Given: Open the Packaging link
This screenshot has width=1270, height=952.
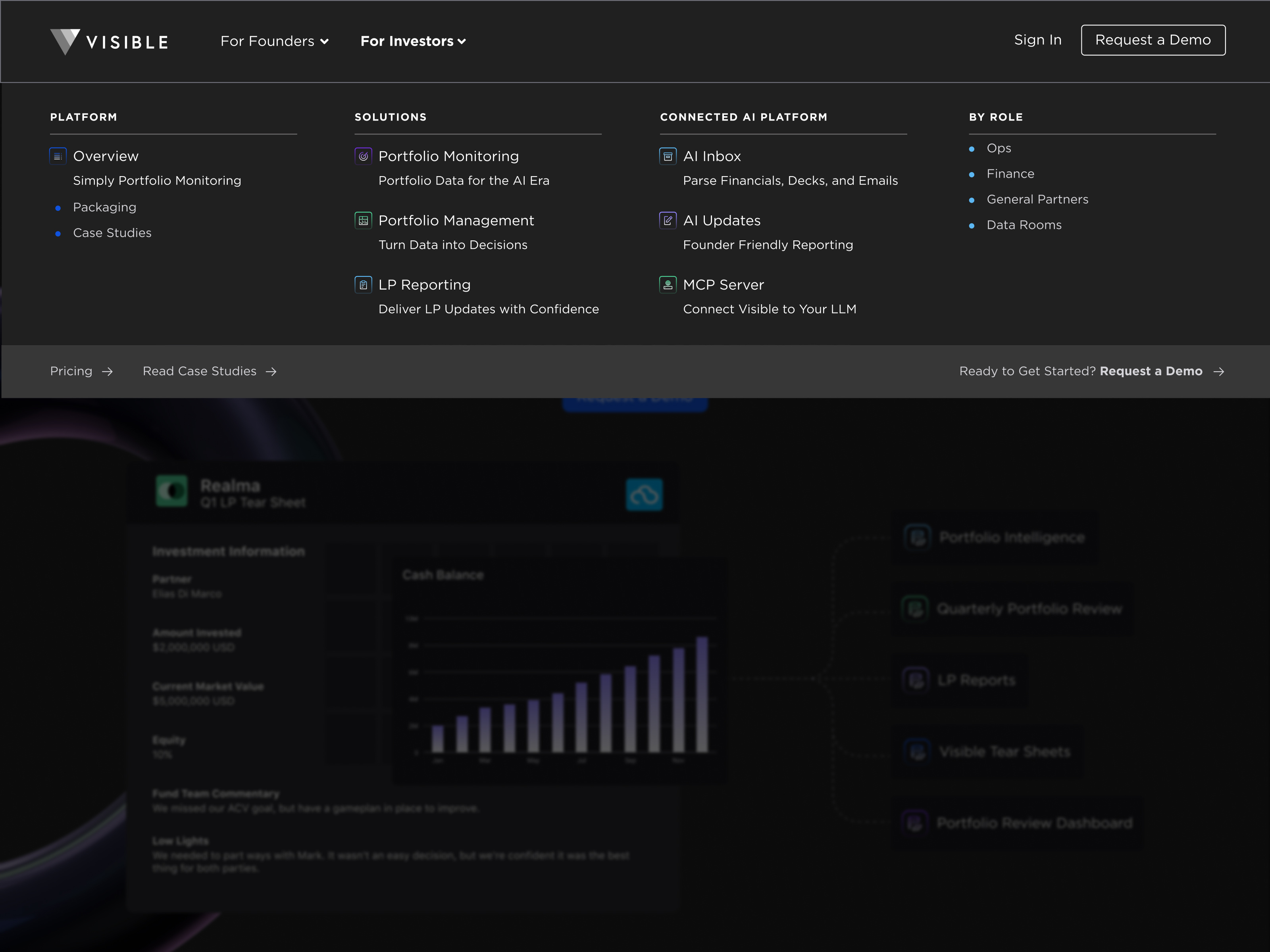Looking at the screenshot, I should (104, 207).
